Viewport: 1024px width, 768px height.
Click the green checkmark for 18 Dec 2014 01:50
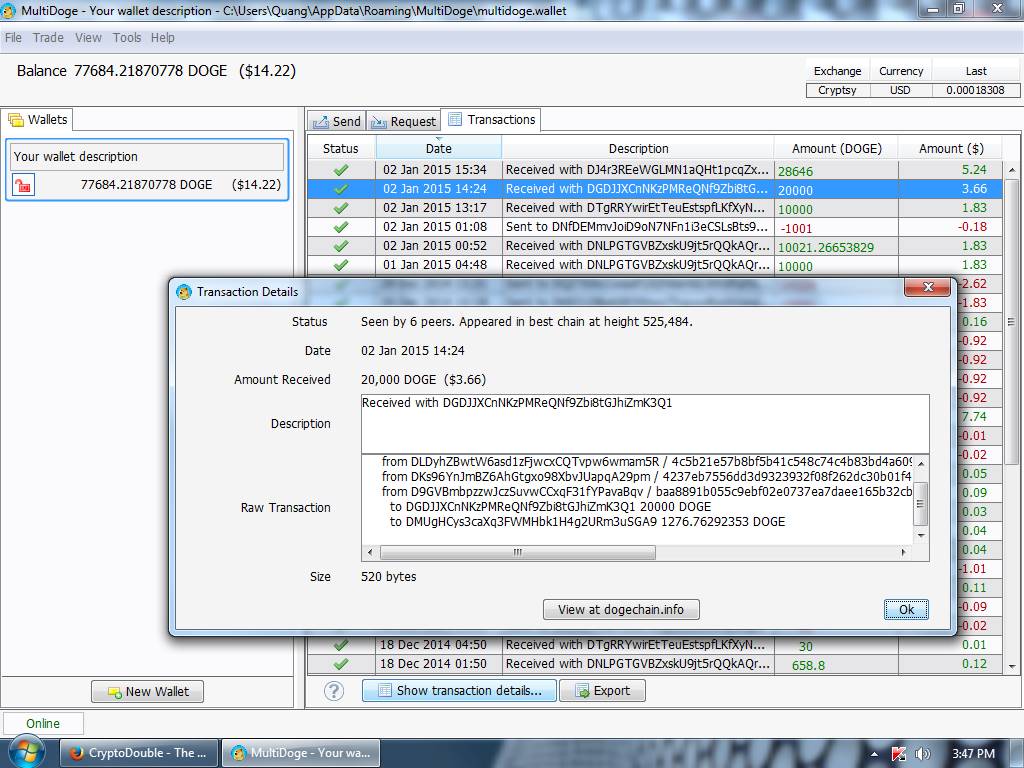coord(341,664)
